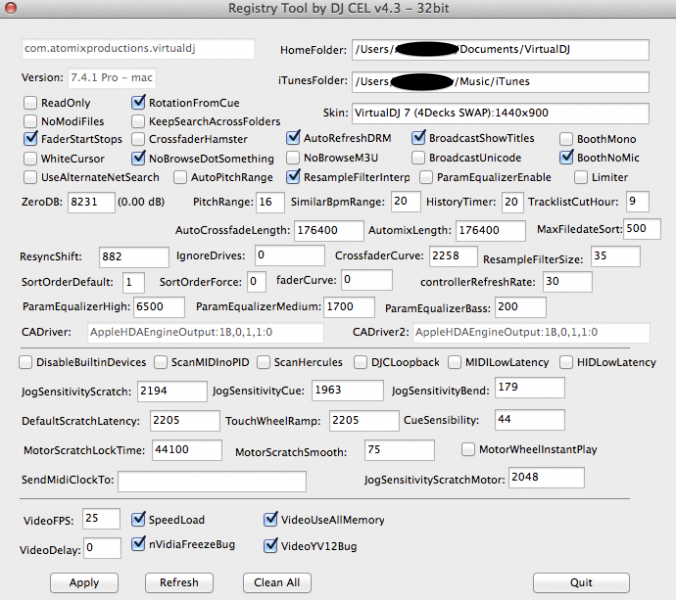Uncheck BroadcastShowTitles
Viewport: 676px width, 600px height.
coord(418,138)
